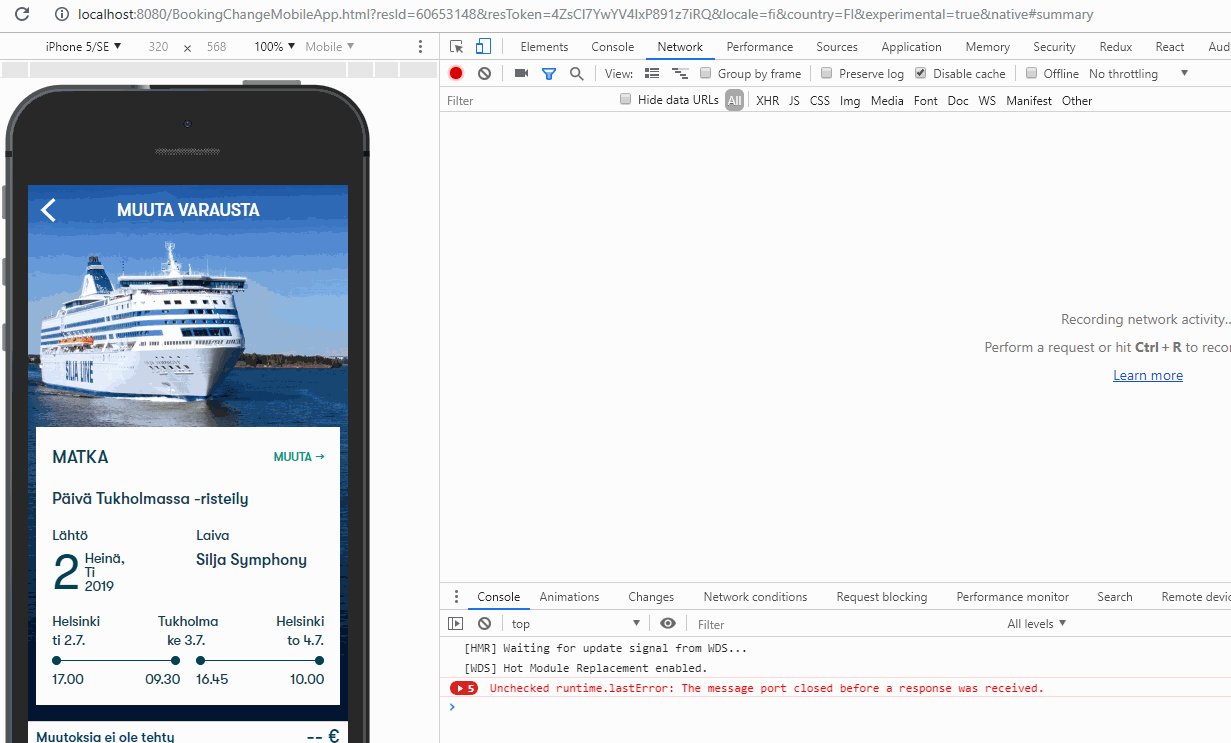Click the Learn more link
The width and height of the screenshot is (1231, 743).
click(1148, 375)
